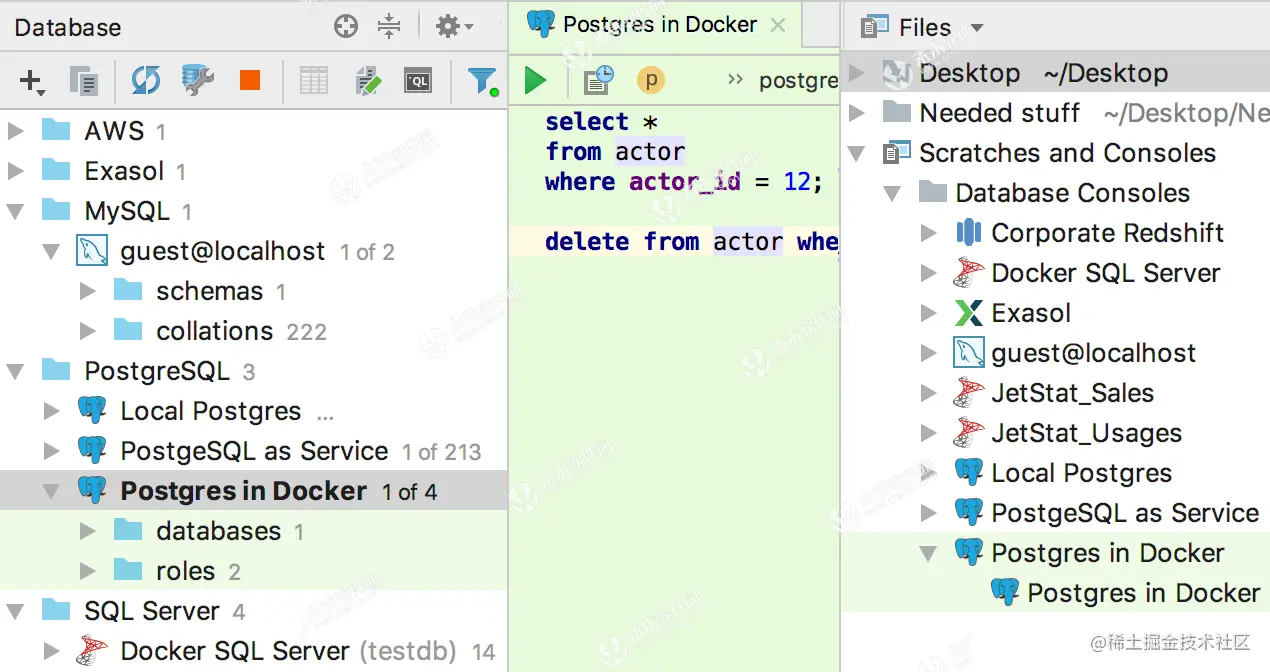Viewport: 1270px width, 672px height.
Task: Open the gear settings menu in Database panel
Action: (x=454, y=27)
